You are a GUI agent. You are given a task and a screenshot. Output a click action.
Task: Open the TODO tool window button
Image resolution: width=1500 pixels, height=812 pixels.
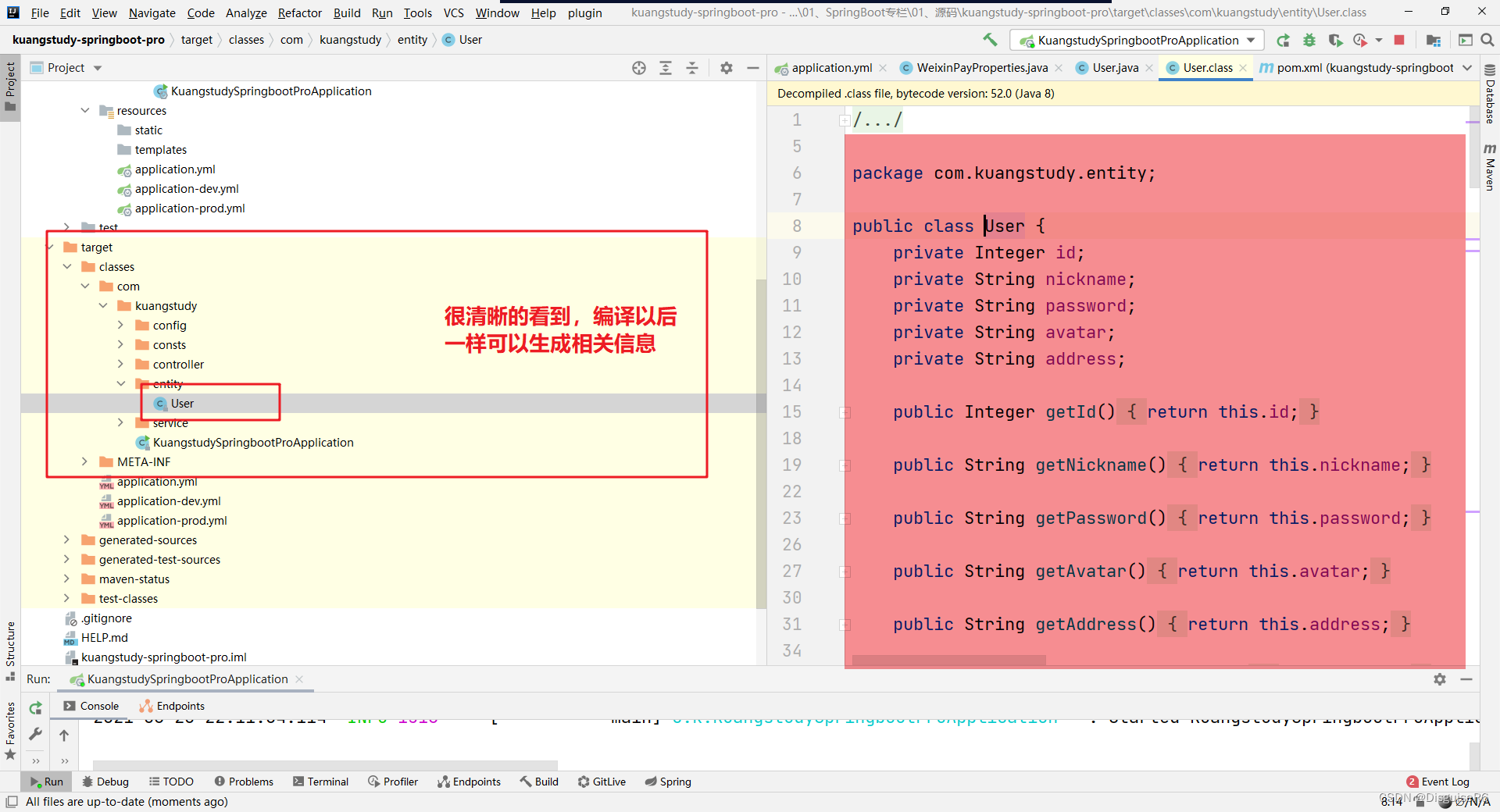[171, 782]
